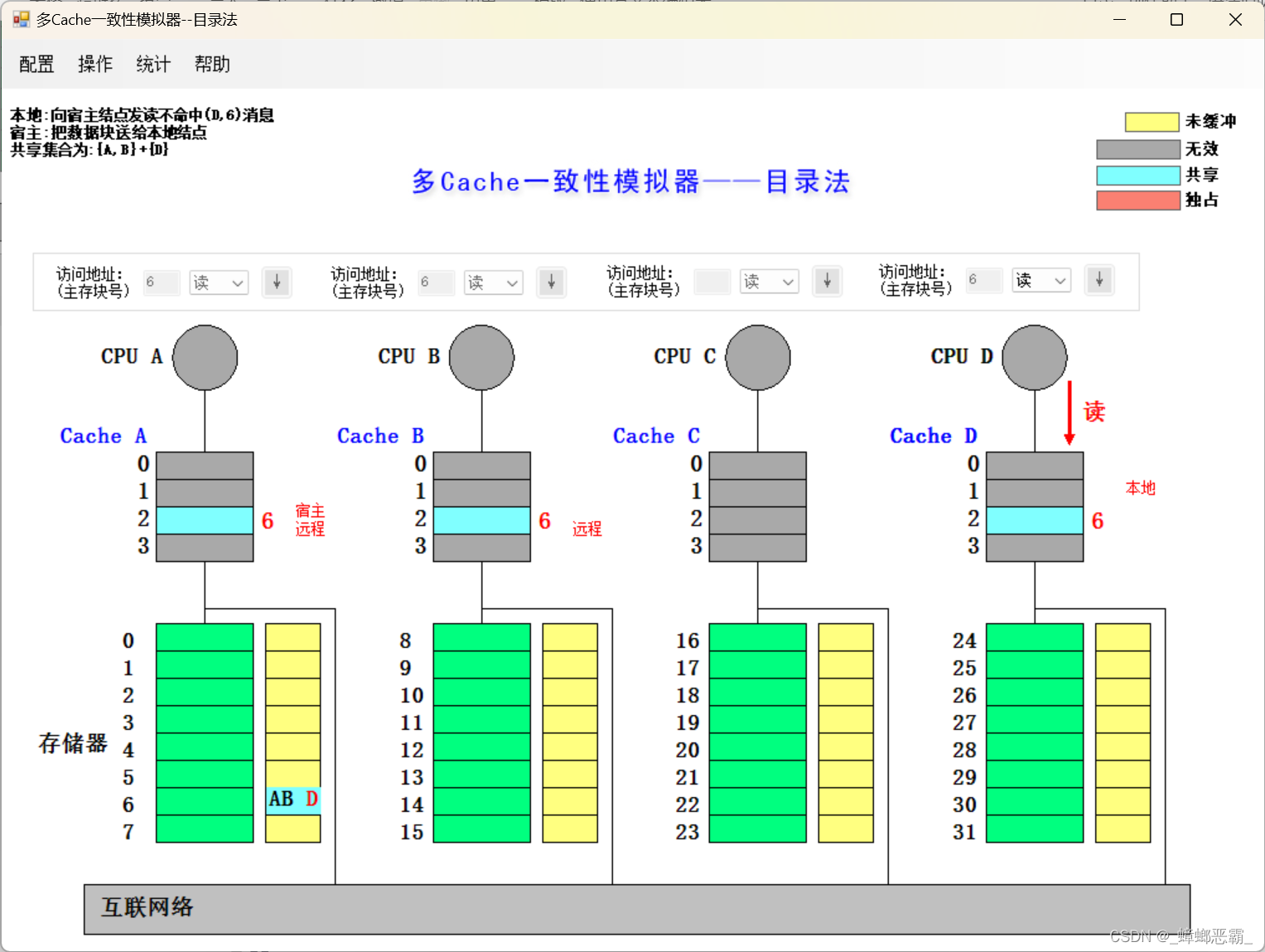
Task: Click the 'Cache A' label
Action: tap(104, 436)
